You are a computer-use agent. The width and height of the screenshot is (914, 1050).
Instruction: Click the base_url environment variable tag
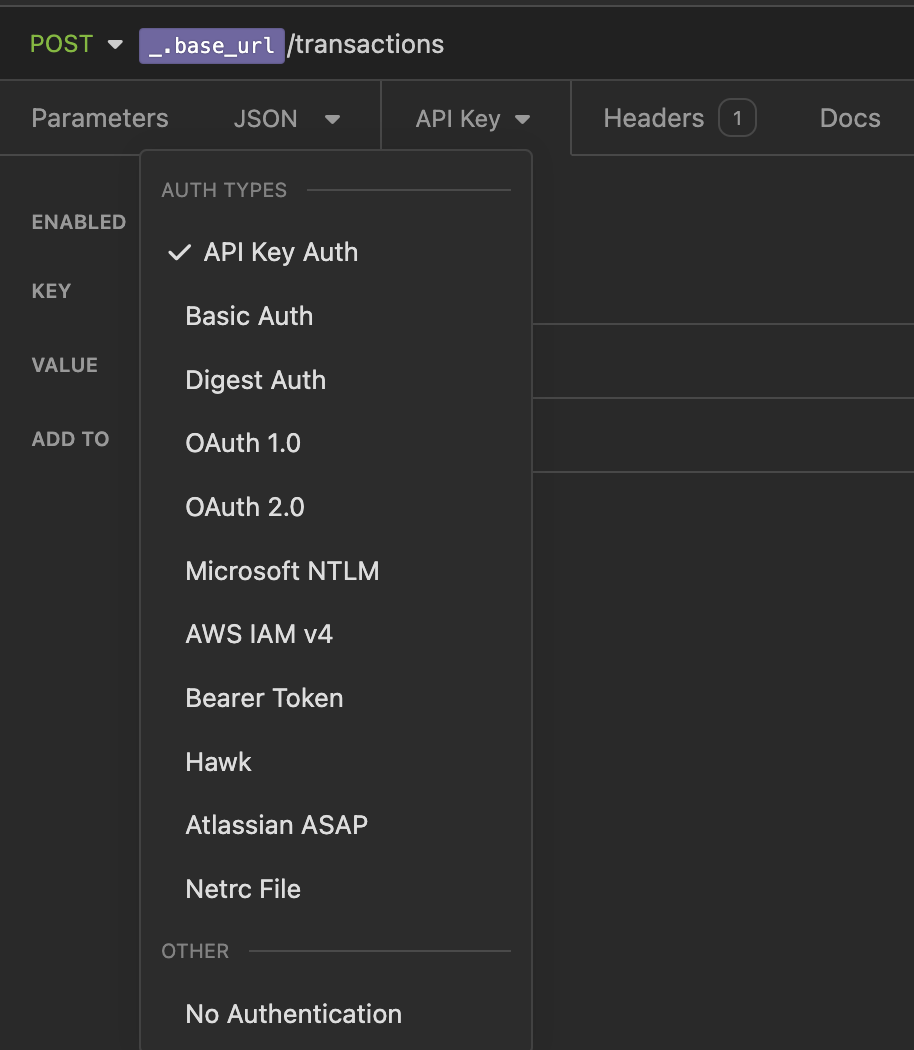[x=211, y=45]
